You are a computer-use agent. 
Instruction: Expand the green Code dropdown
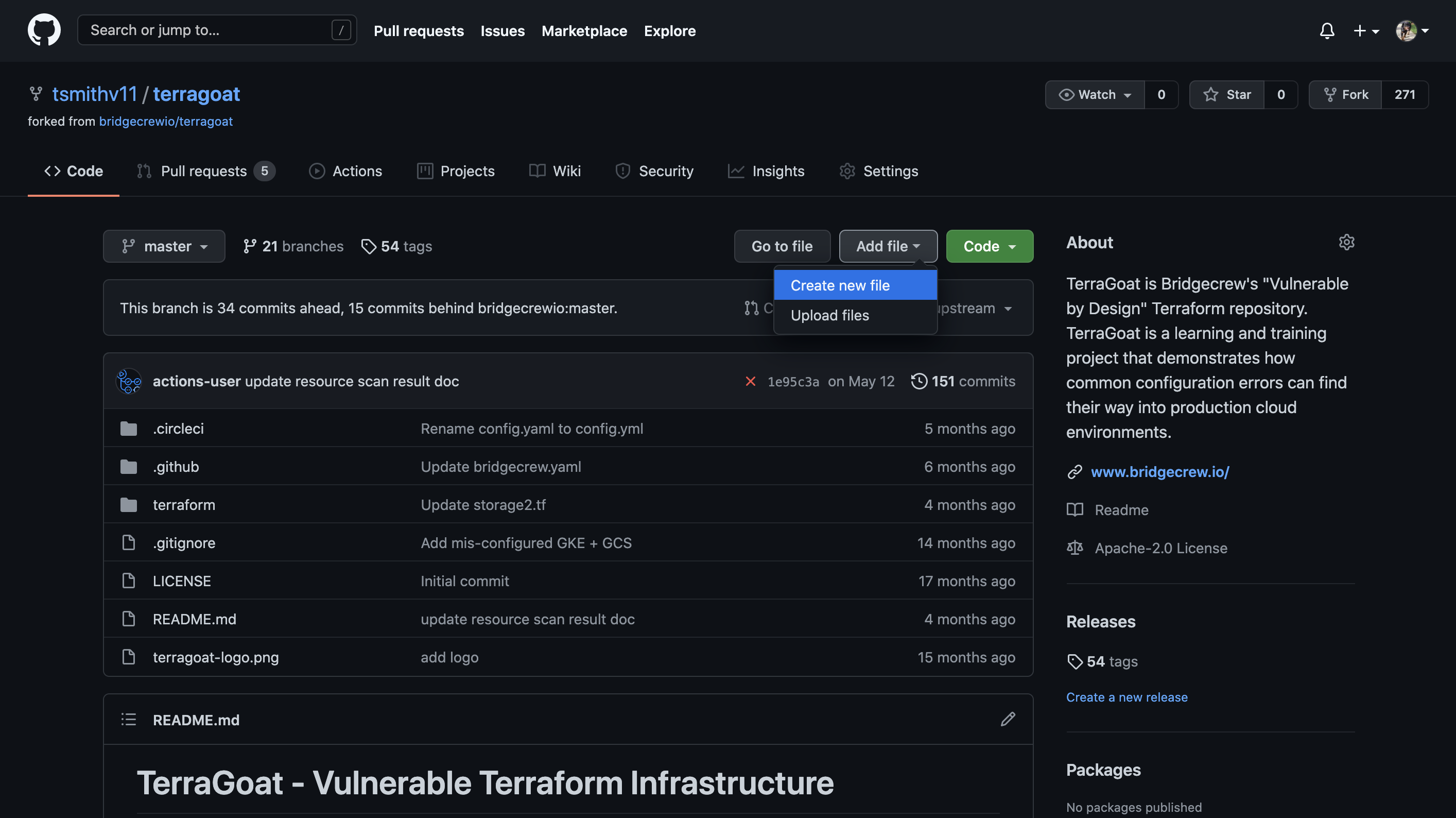point(990,246)
